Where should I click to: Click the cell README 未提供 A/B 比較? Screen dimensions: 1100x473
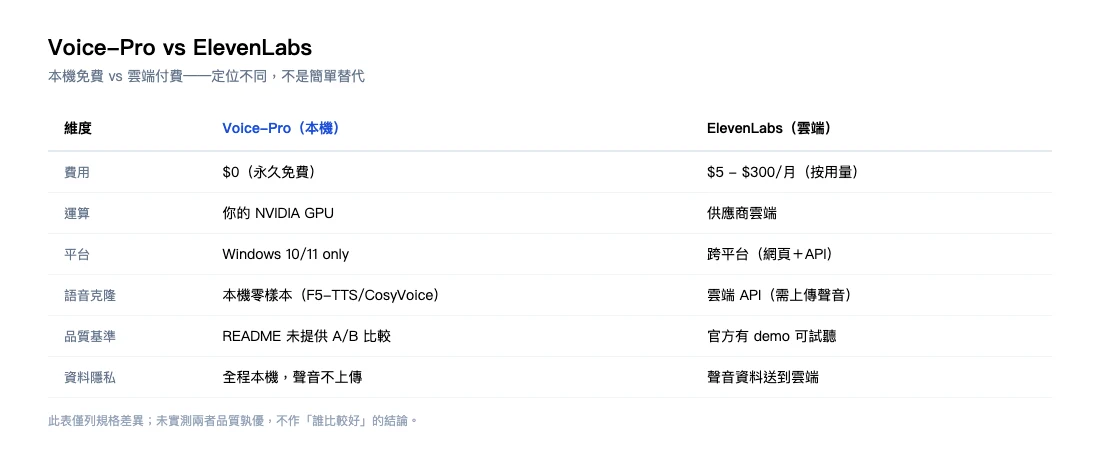pos(307,337)
